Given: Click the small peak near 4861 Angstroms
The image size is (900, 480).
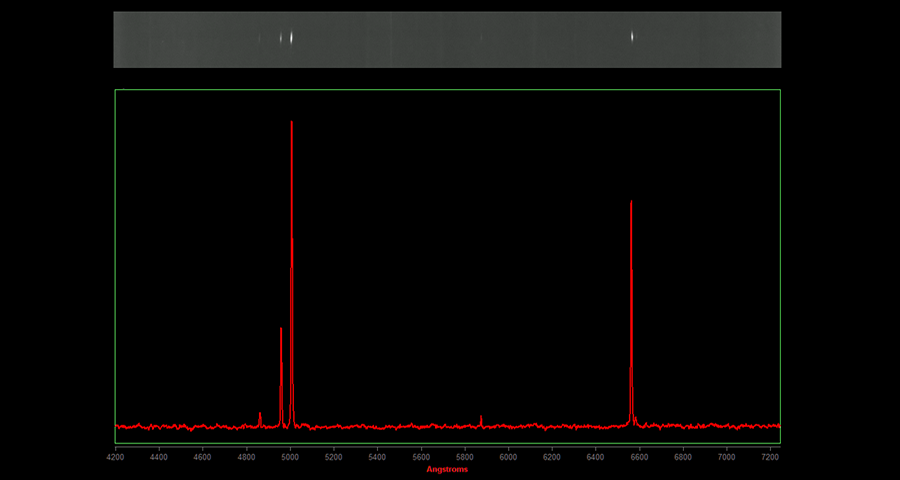Looking at the screenshot, I should [260, 414].
